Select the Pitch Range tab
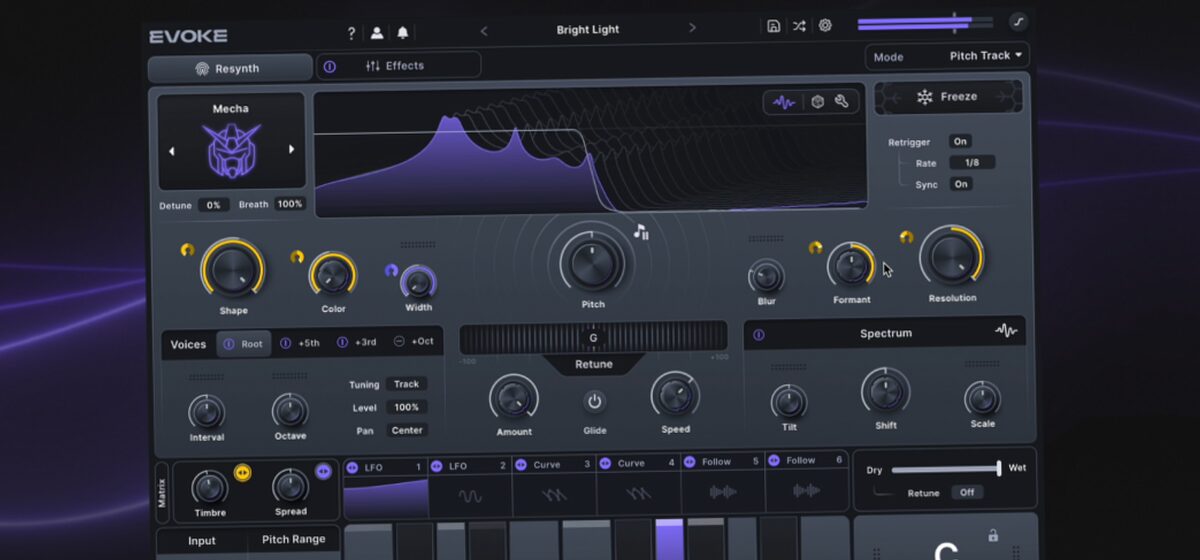 pyautogui.click(x=294, y=539)
